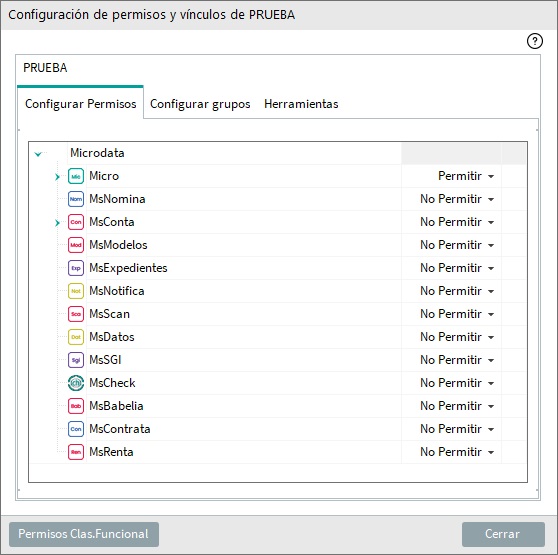Click the Permisos Clas.Funcional button

pyautogui.click(x=84, y=534)
